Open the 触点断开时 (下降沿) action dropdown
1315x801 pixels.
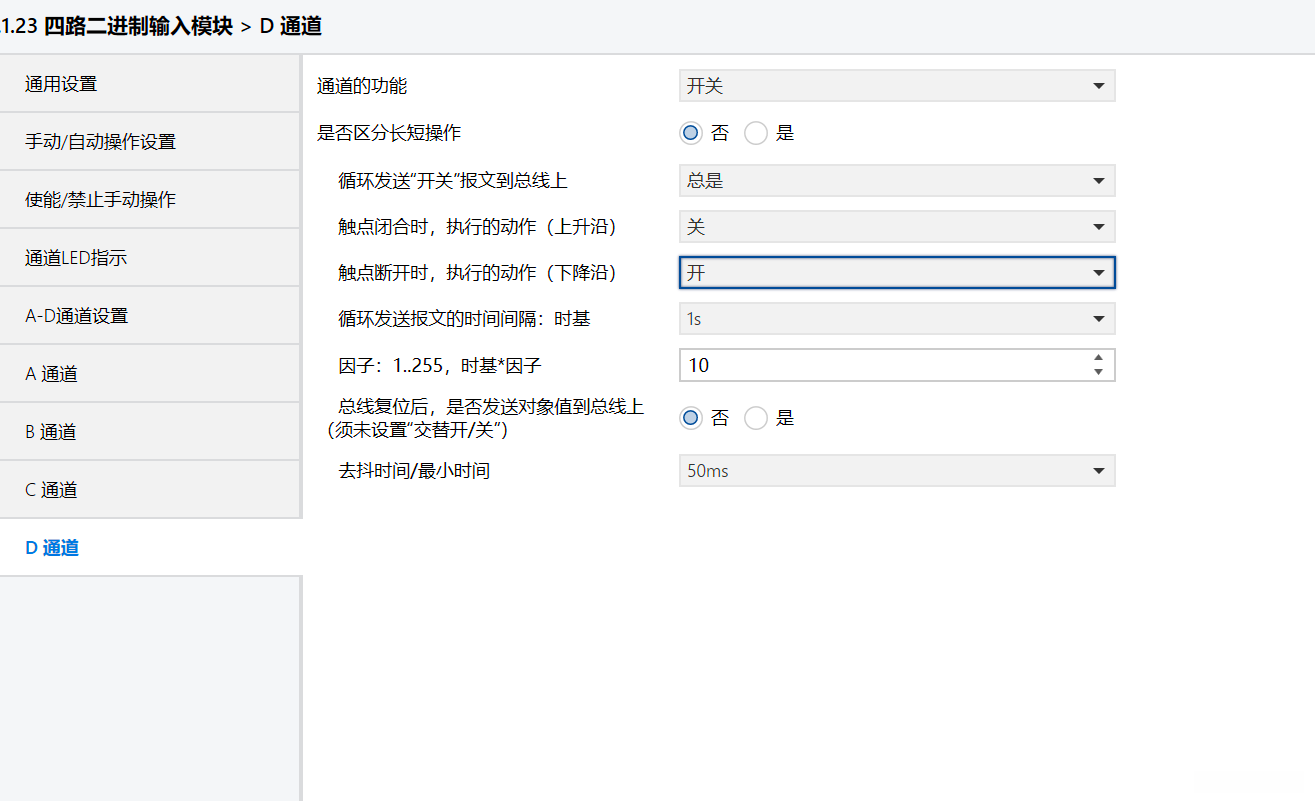point(896,272)
